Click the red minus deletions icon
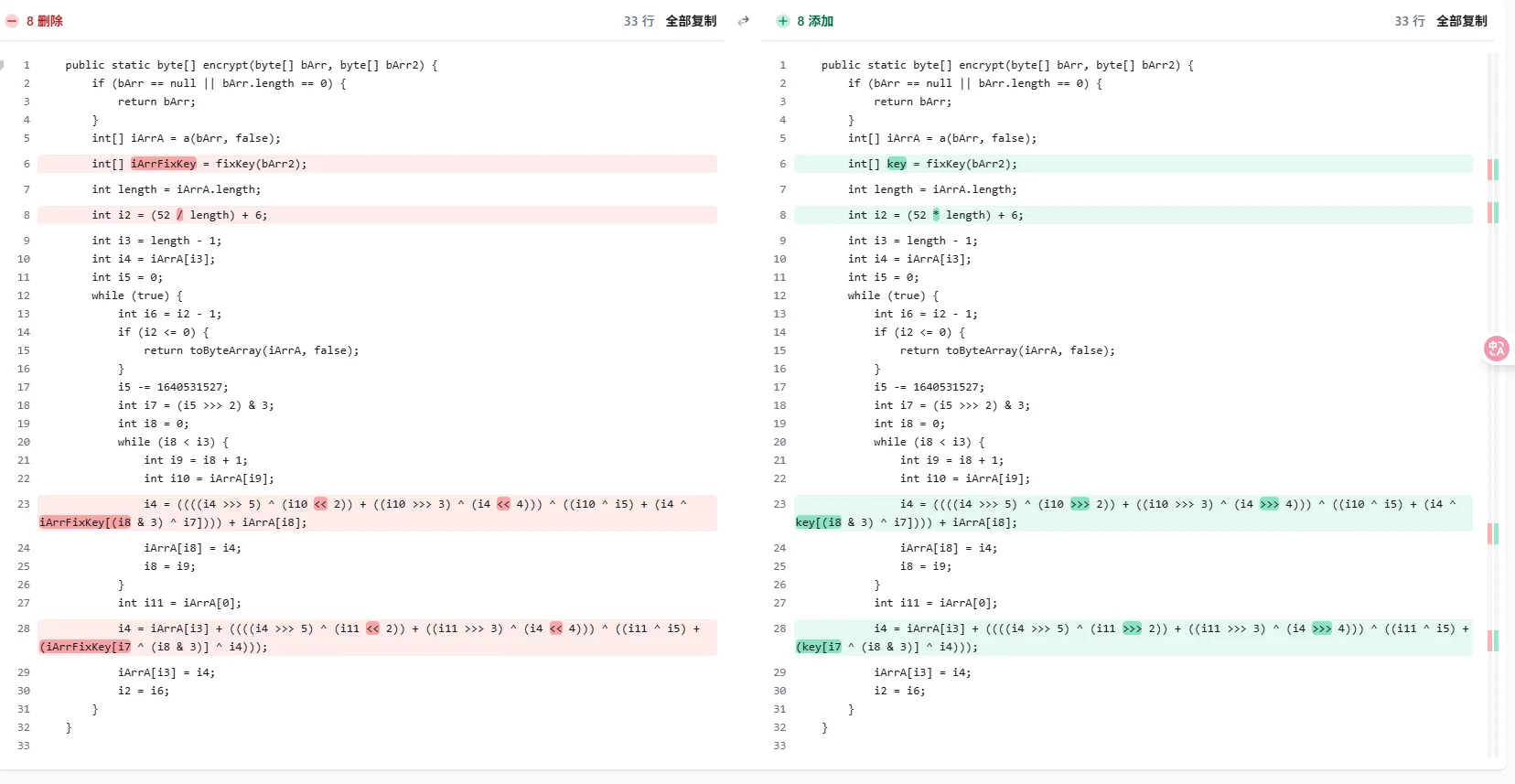Screen dimensions: 1515x784 pos(12,21)
